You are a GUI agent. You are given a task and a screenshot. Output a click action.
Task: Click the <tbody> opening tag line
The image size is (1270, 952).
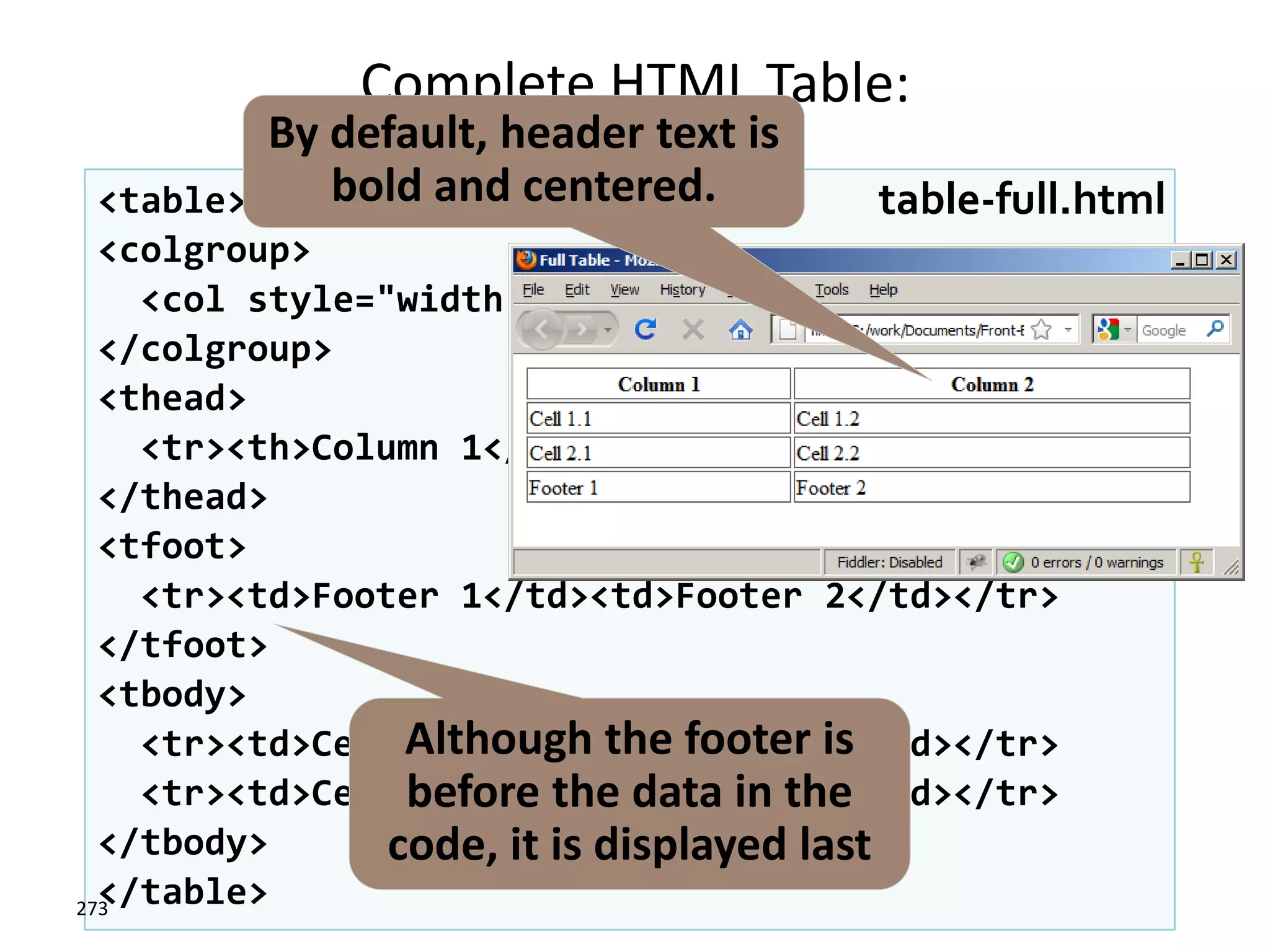coord(172,694)
